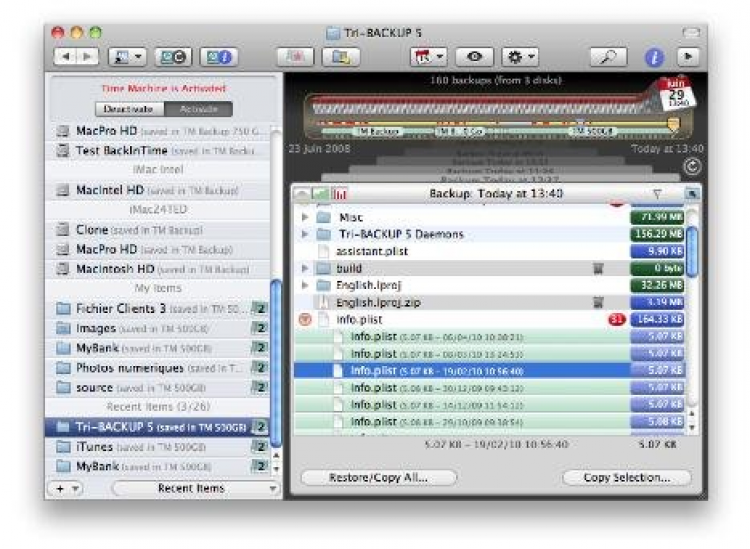Click the plus add button under sidebar

(60, 489)
